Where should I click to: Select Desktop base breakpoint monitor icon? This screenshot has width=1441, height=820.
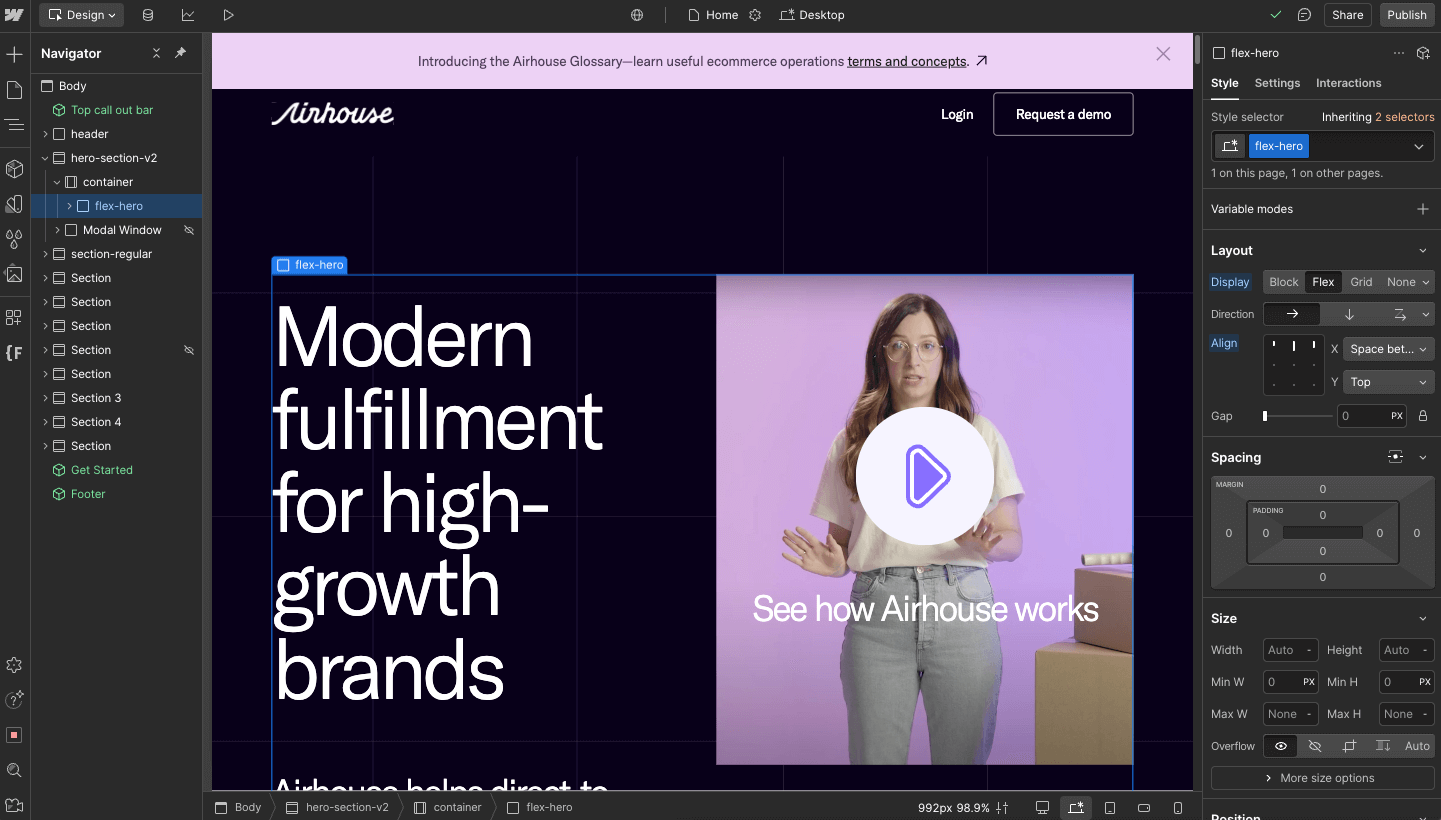(1042, 807)
